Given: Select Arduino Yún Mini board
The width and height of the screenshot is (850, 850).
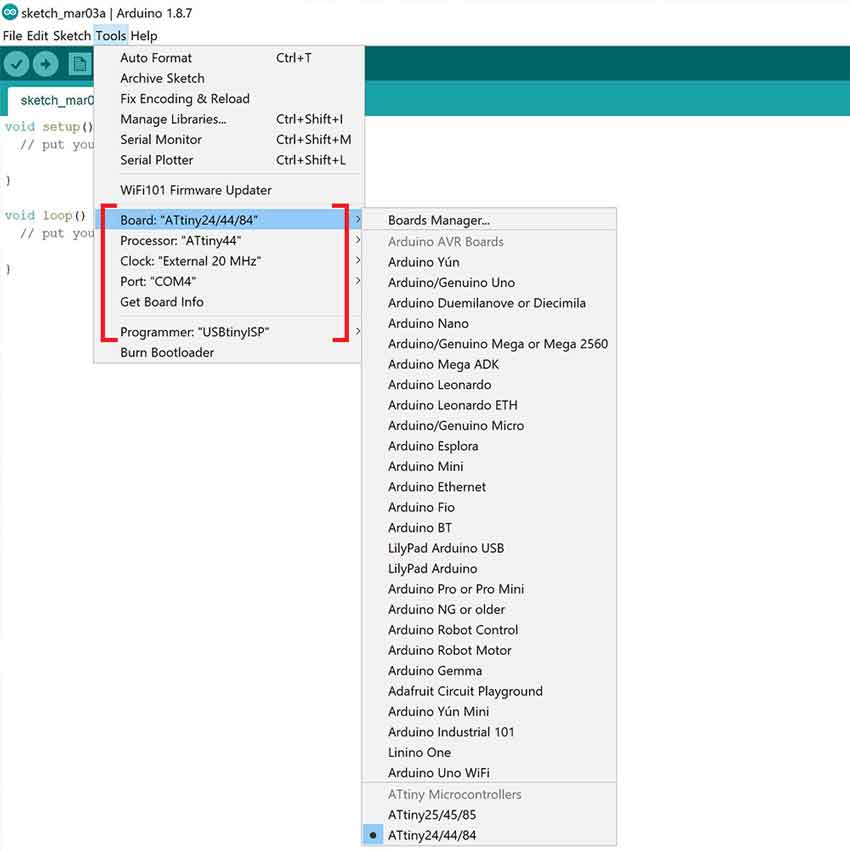Looking at the screenshot, I should pos(489,711).
